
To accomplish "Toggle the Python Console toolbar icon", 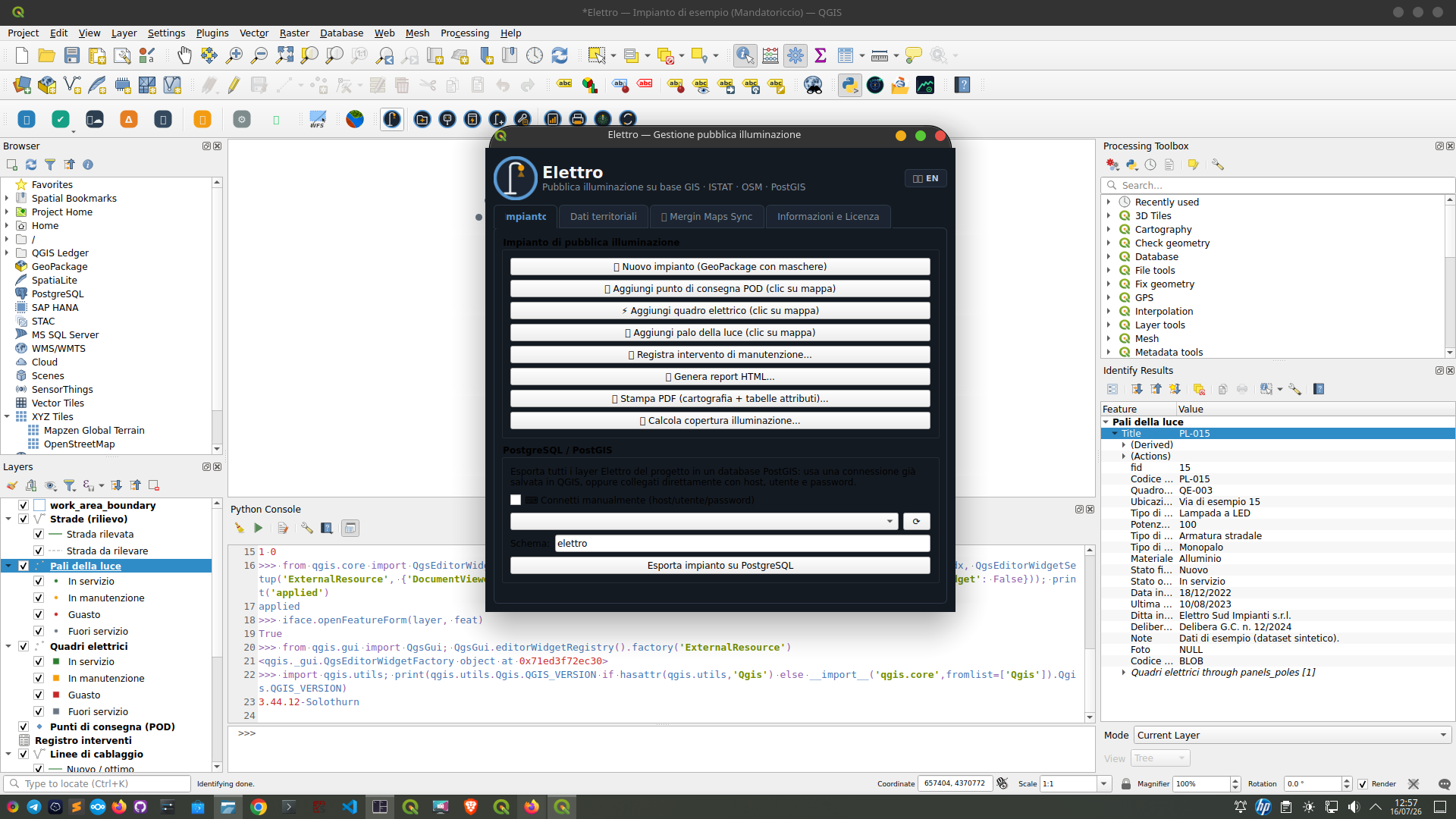I will click(x=850, y=85).
